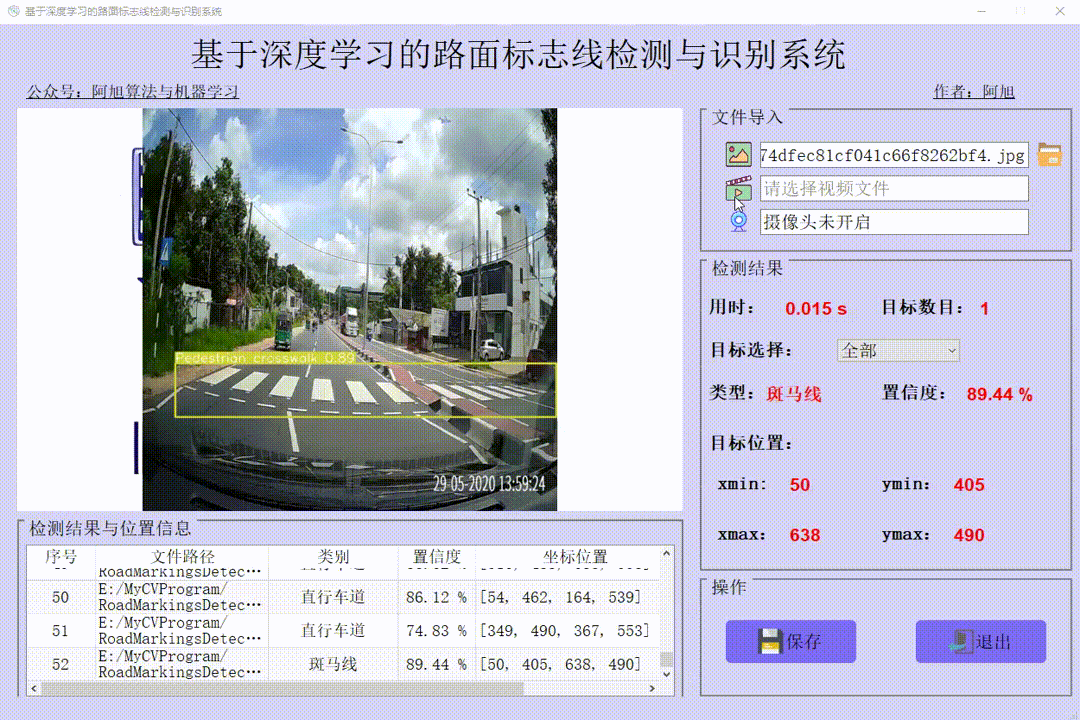Open the video file import icon
The height and width of the screenshot is (720, 1080).
click(x=738, y=188)
